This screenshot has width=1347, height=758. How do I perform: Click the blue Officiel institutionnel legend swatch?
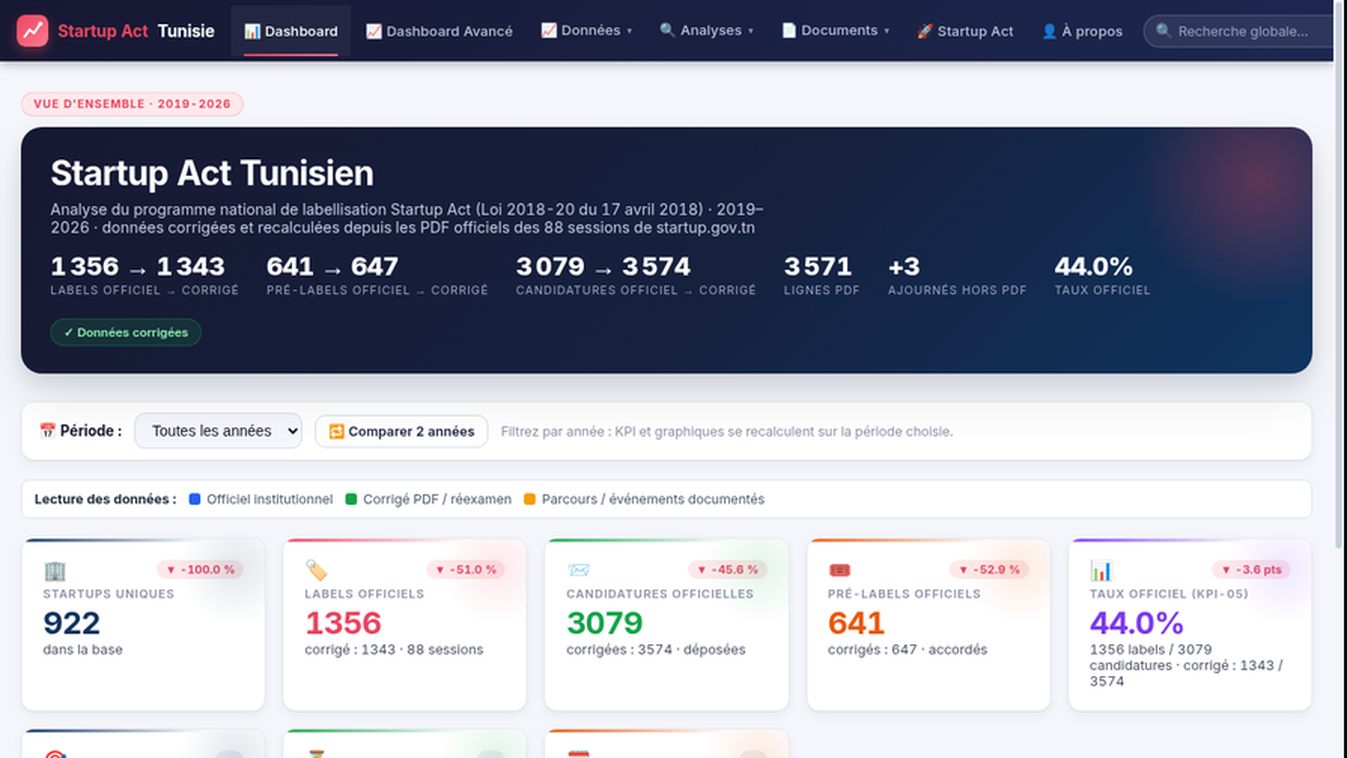195,499
